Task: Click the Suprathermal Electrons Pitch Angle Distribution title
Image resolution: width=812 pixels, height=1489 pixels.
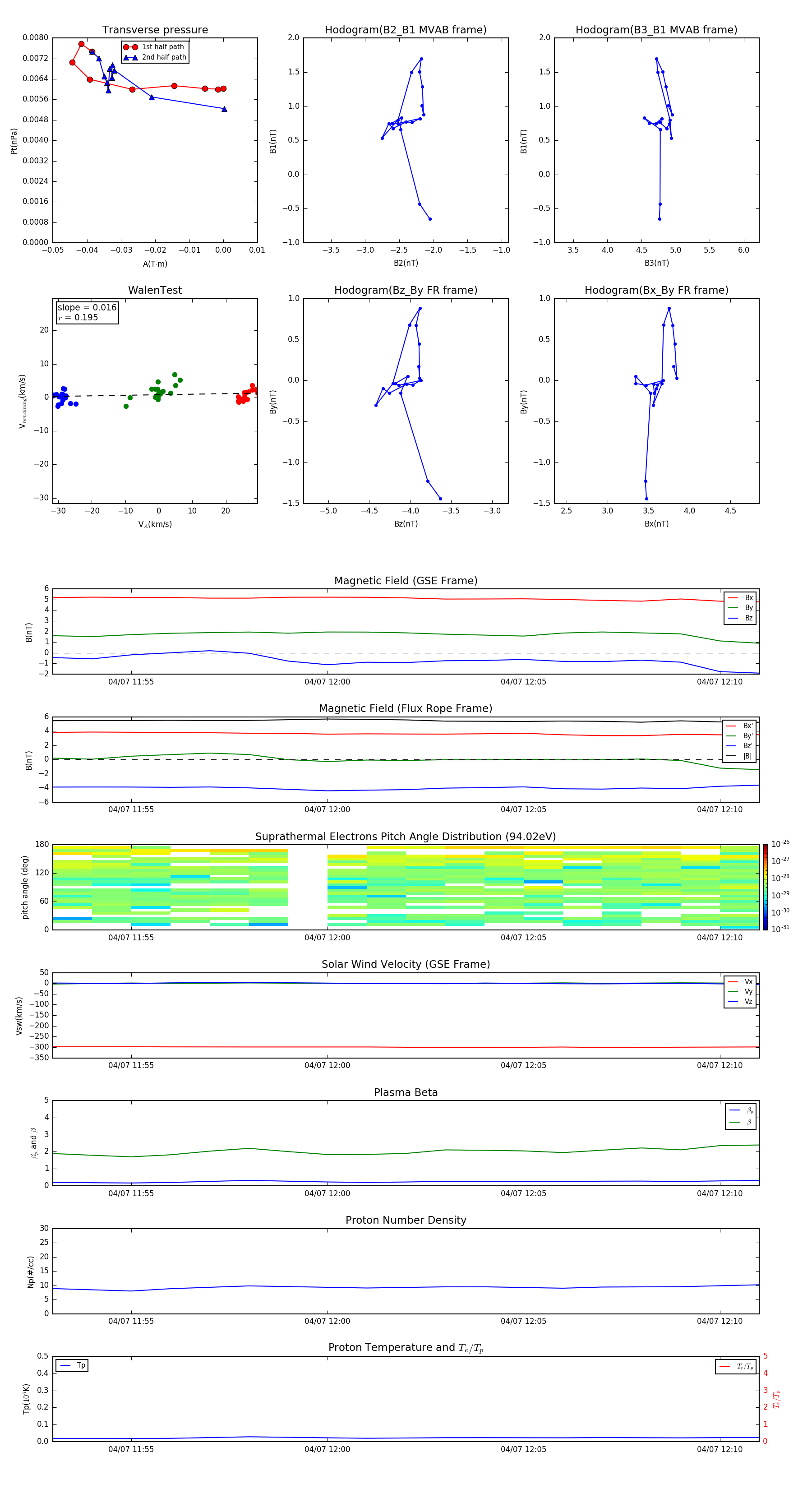Action: 406,837
